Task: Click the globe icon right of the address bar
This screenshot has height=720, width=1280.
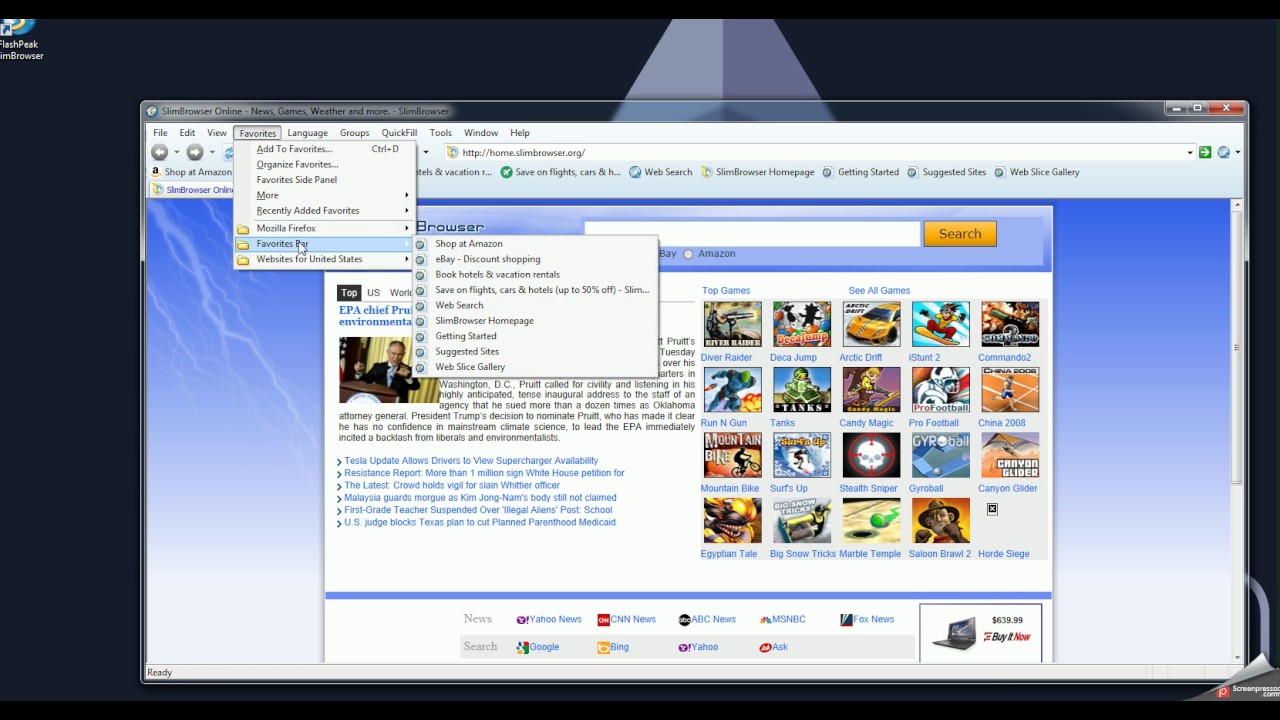Action: [1224, 152]
